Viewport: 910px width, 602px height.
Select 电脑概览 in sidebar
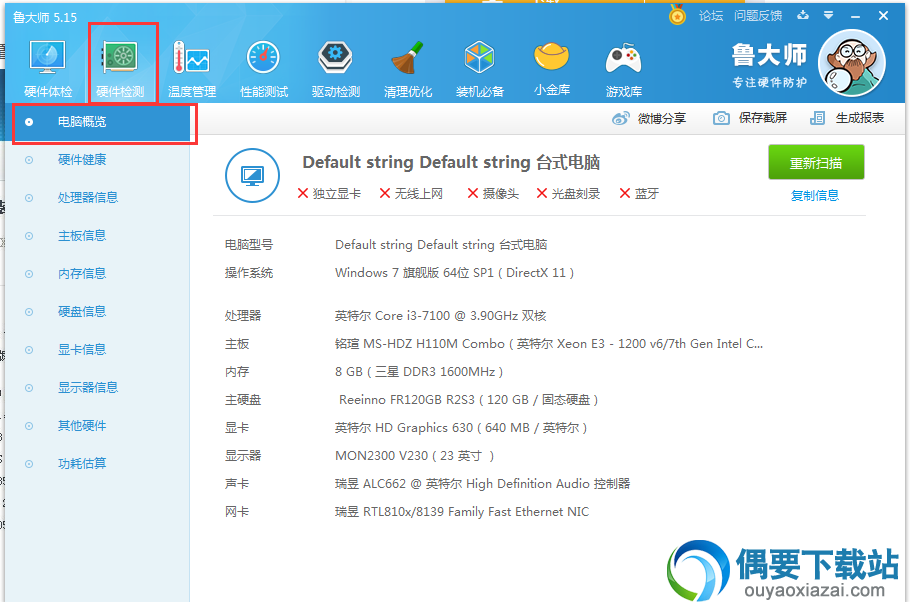coord(102,122)
